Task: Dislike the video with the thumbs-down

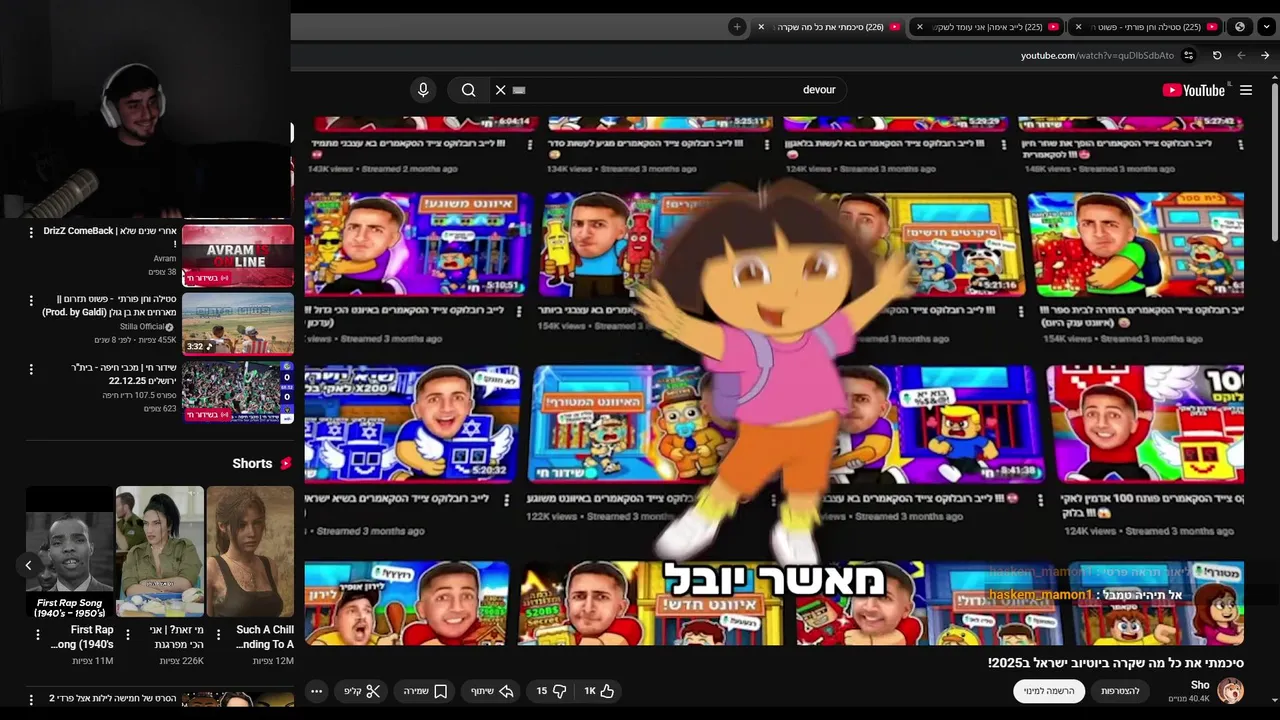Action: 551,691
